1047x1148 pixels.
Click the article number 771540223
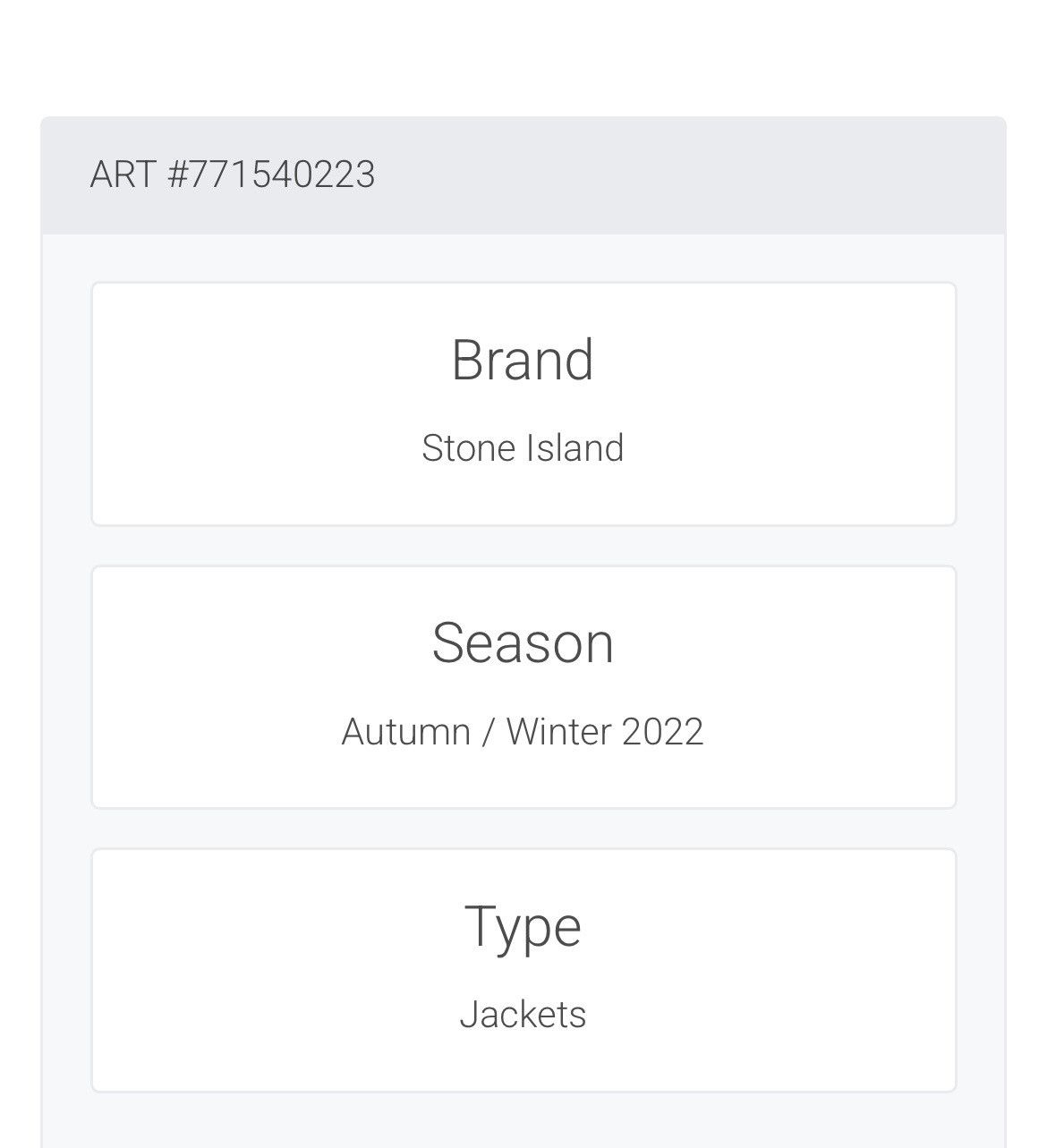point(282,174)
